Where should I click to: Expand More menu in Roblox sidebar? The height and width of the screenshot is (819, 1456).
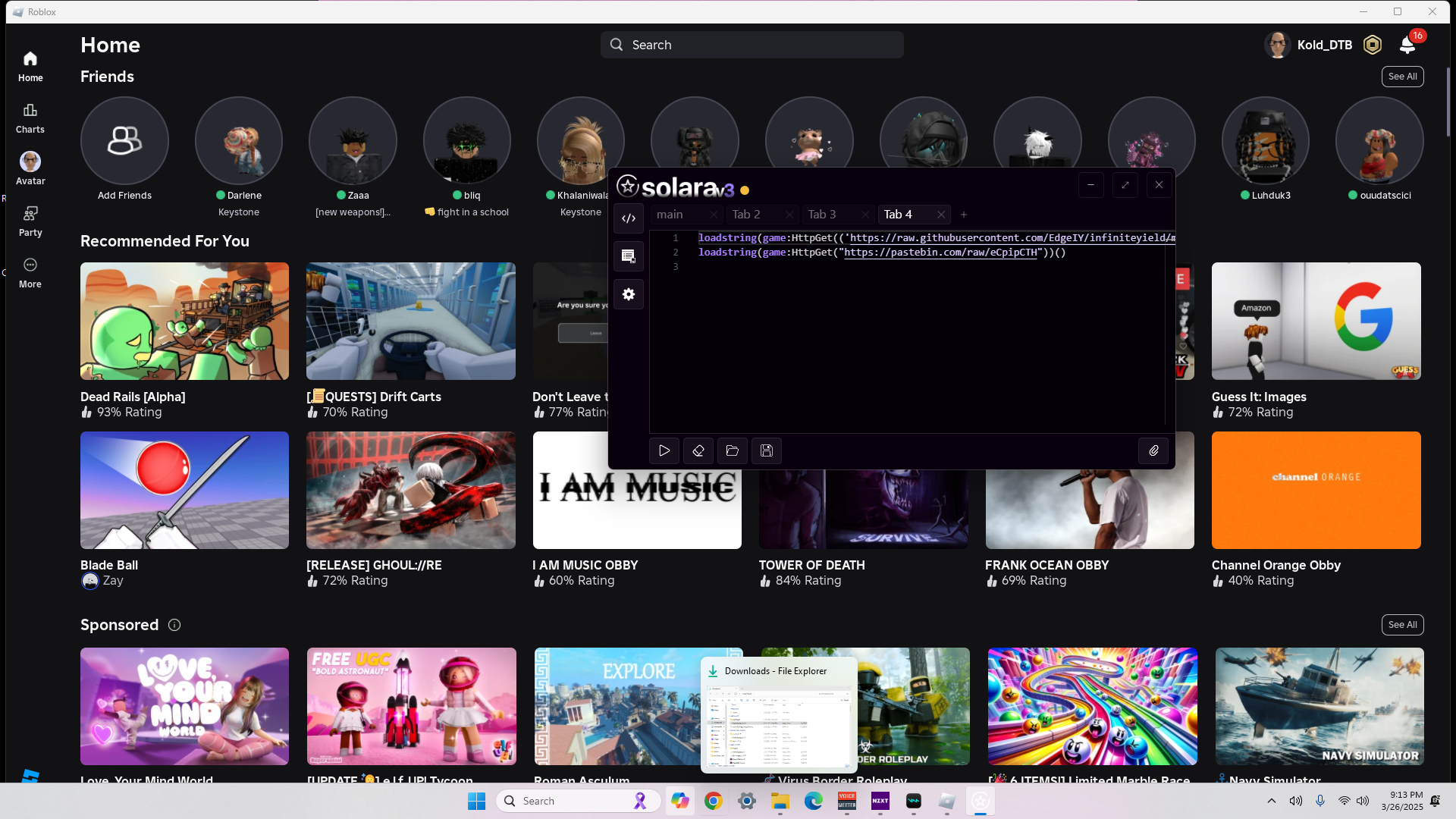30,273
